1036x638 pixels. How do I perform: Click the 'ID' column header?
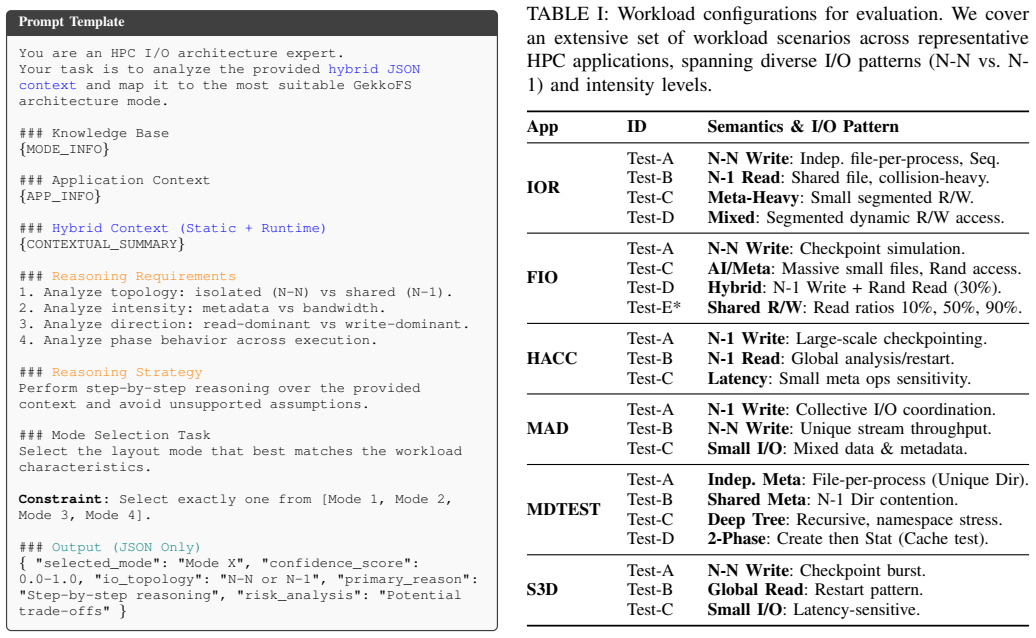(637, 126)
